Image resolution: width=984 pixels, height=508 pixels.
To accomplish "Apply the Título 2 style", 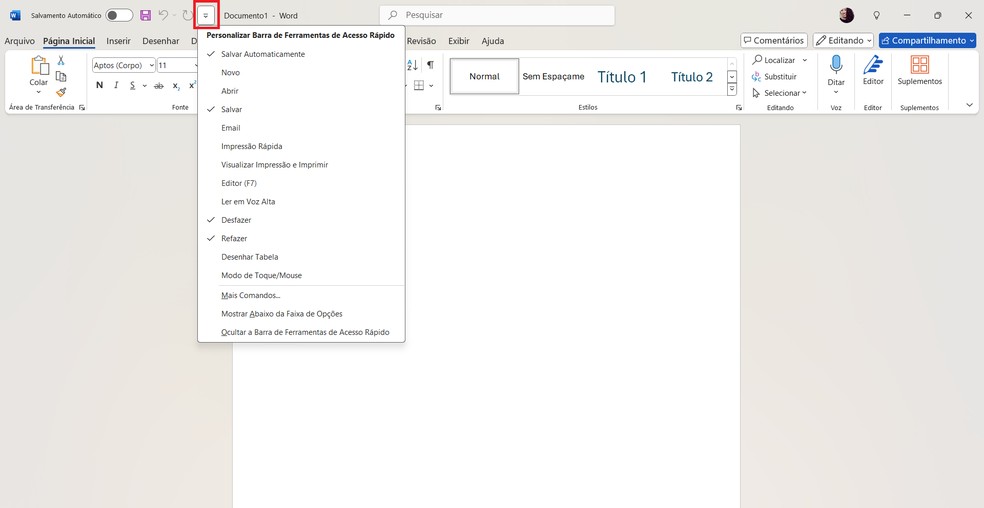I will coord(692,77).
